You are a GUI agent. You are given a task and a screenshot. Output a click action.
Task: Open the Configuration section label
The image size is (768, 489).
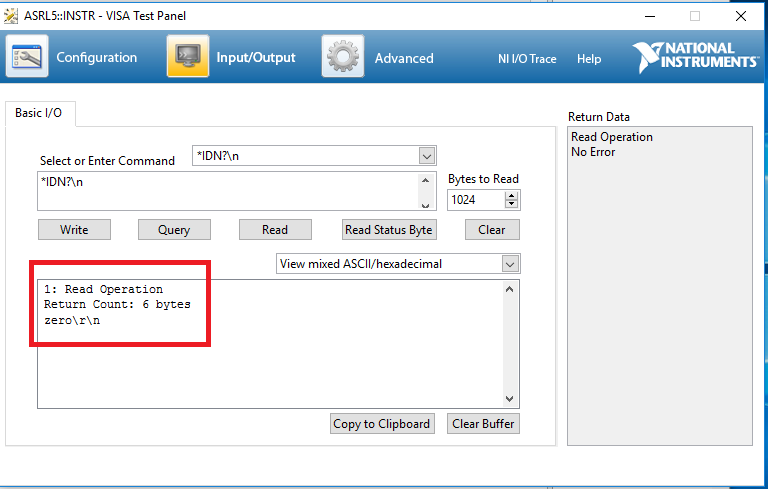click(x=96, y=57)
